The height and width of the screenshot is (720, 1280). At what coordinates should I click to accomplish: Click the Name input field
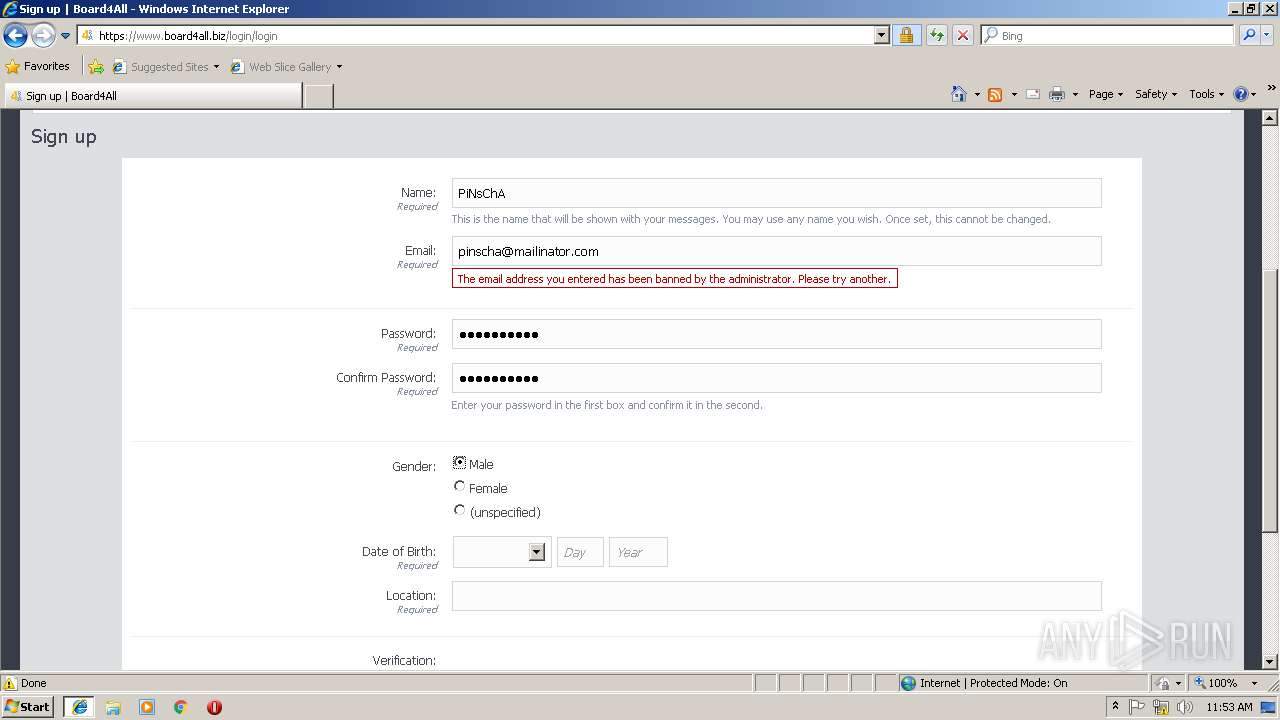point(776,193)
